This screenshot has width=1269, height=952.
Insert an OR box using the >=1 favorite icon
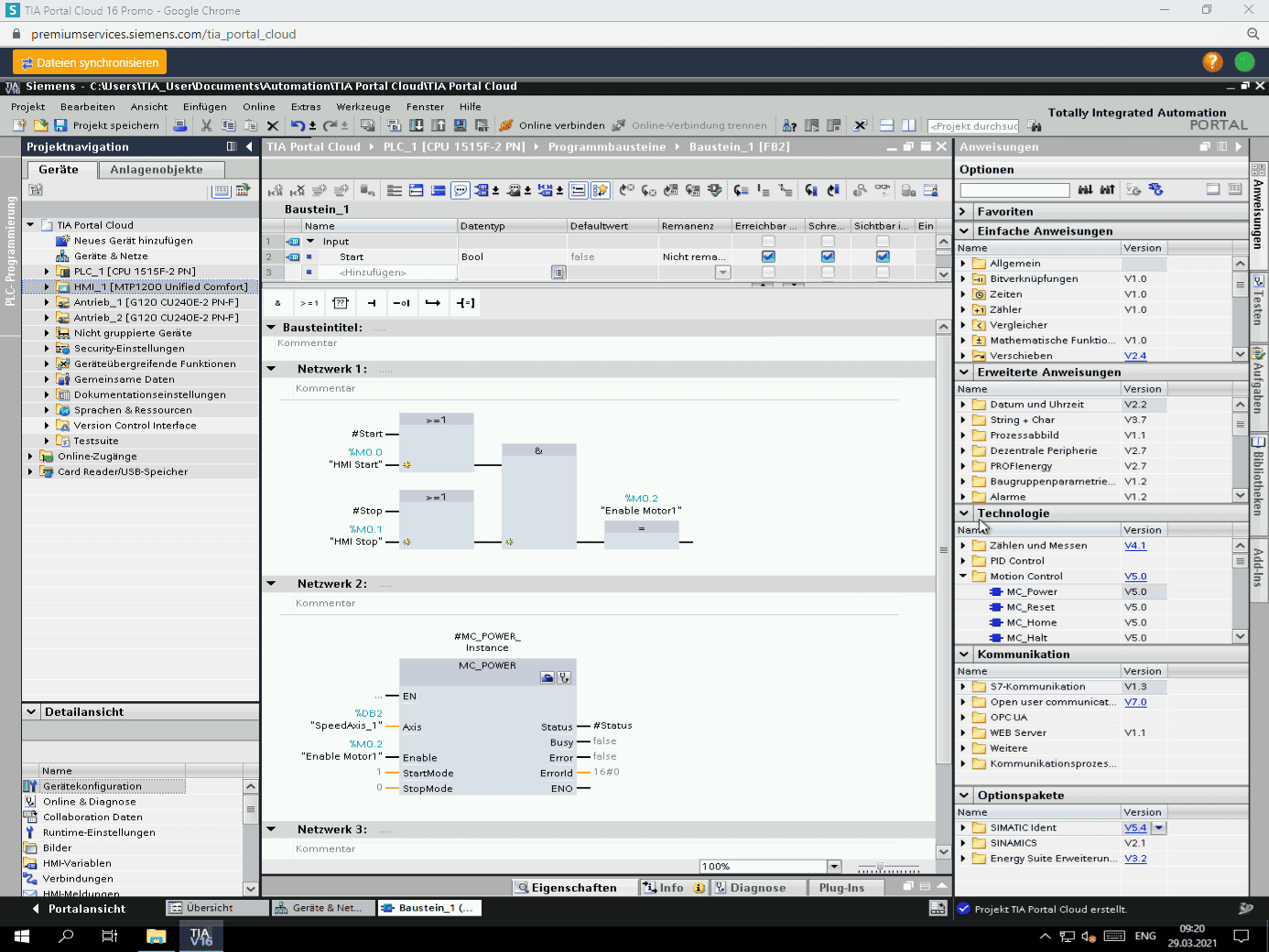point(309,303)
